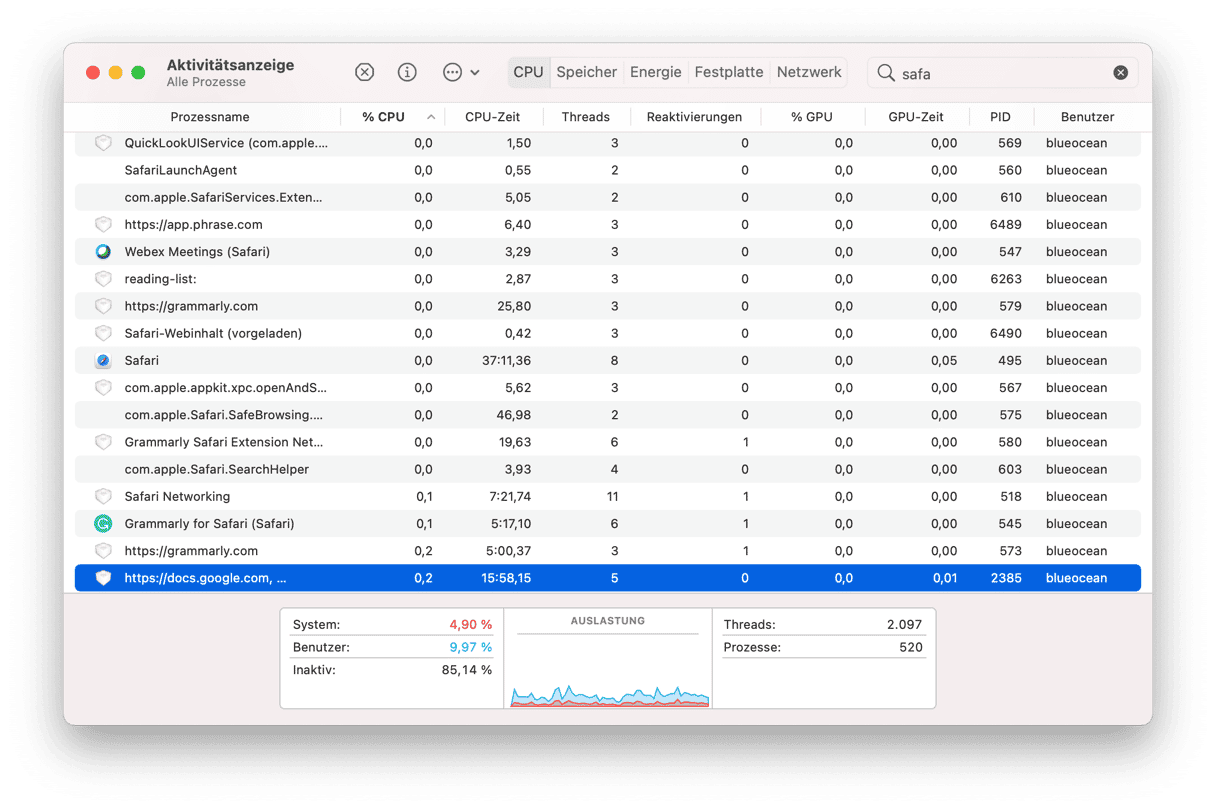
Task: Expand the chevron next to the ellipsis icon
Action: point(475,73)
